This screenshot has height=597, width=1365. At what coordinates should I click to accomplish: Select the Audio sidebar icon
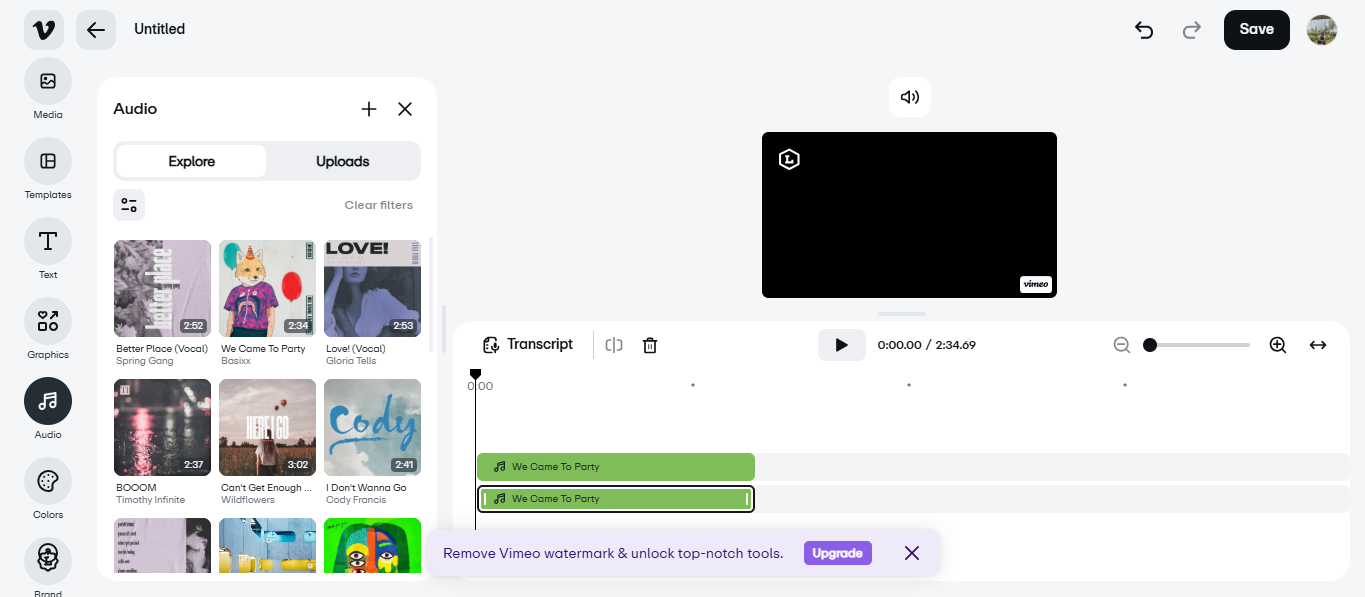(48, 401)
